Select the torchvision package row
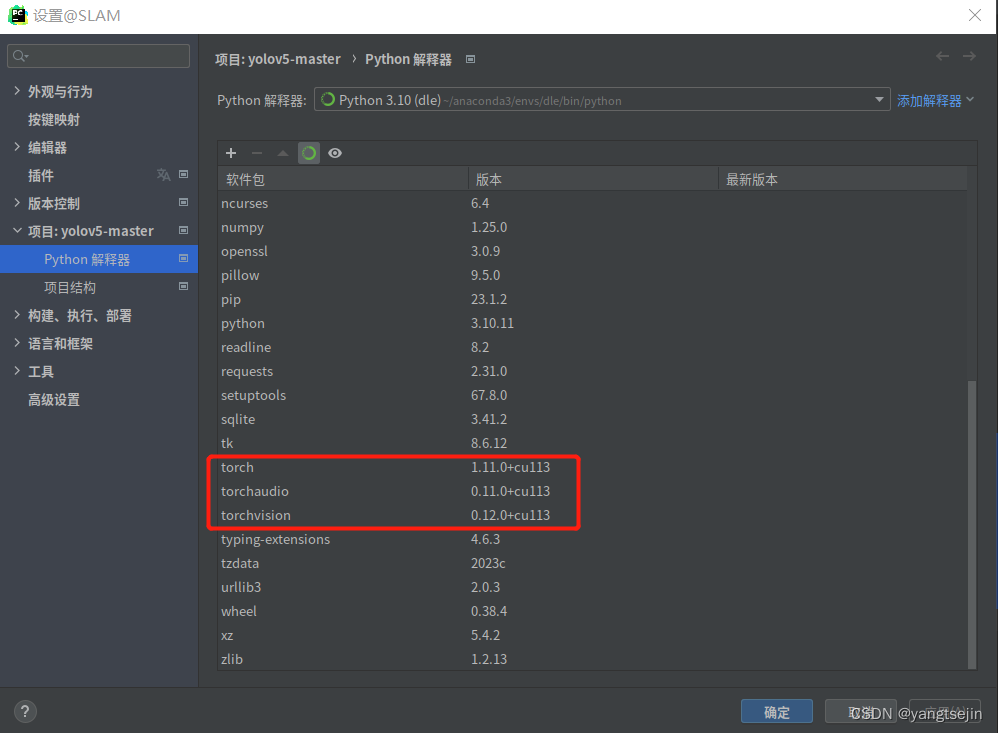 coord(592,515)
